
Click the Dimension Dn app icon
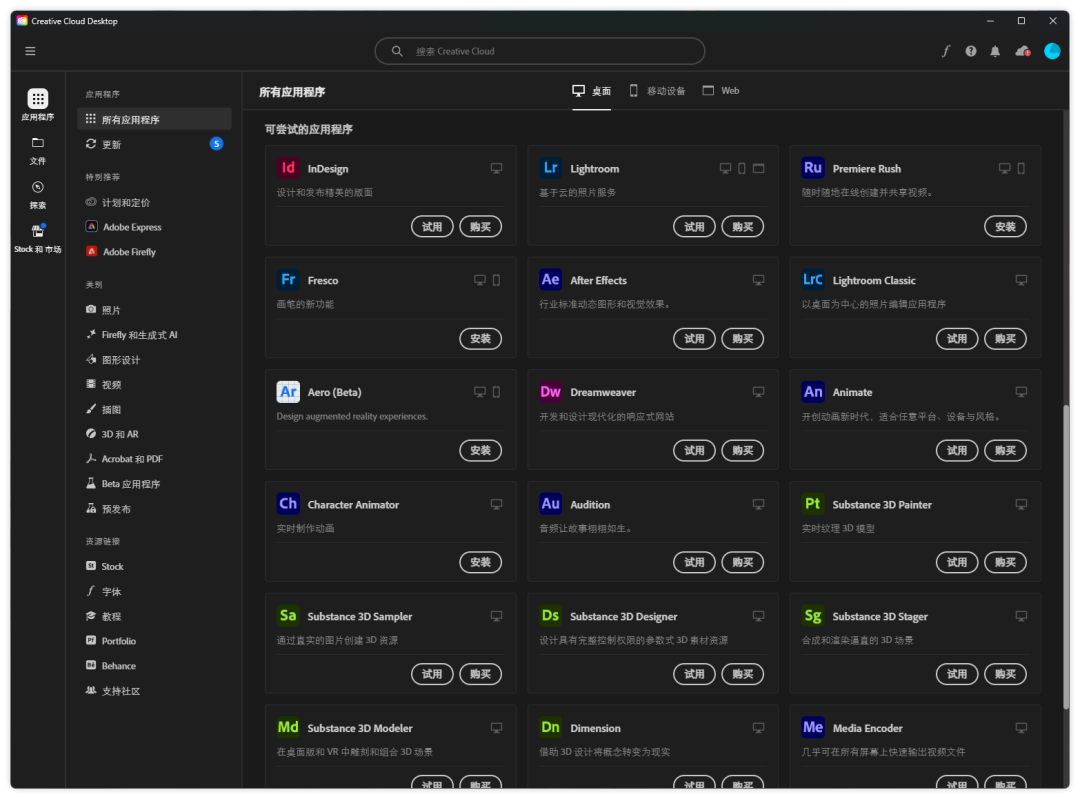pos(550,727)
